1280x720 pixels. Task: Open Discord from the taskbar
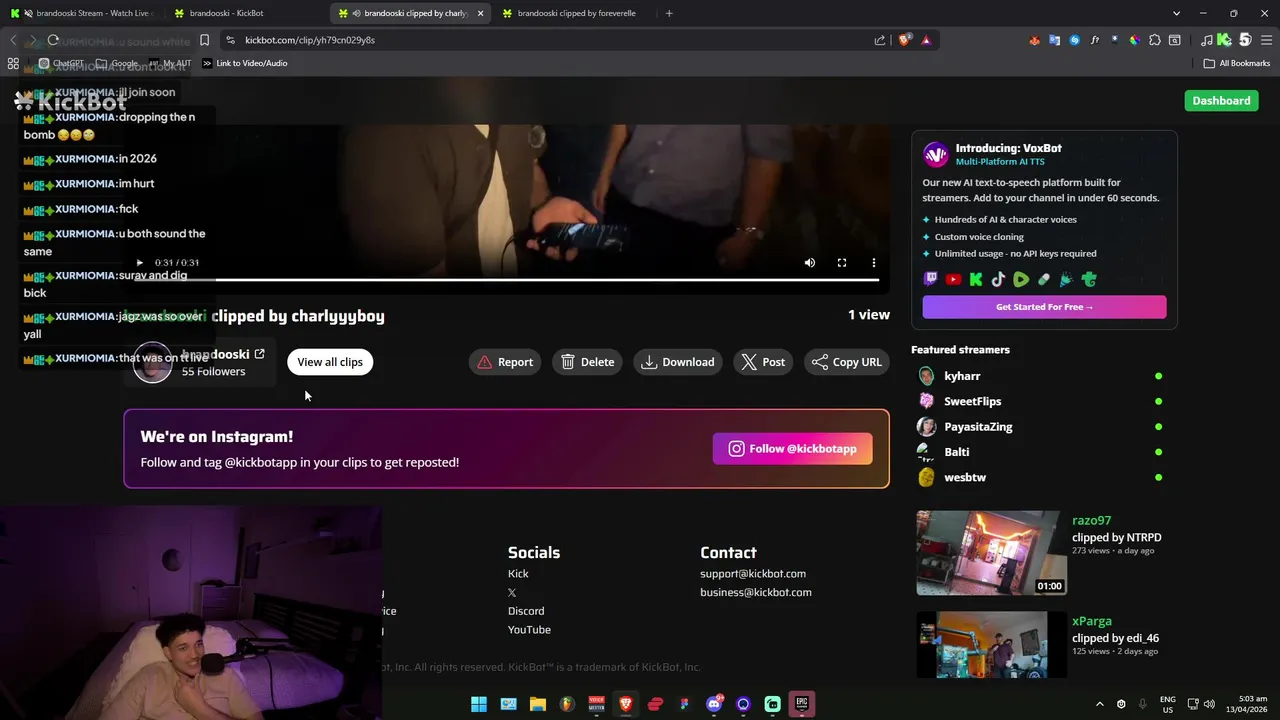click(x=715, y=704)
